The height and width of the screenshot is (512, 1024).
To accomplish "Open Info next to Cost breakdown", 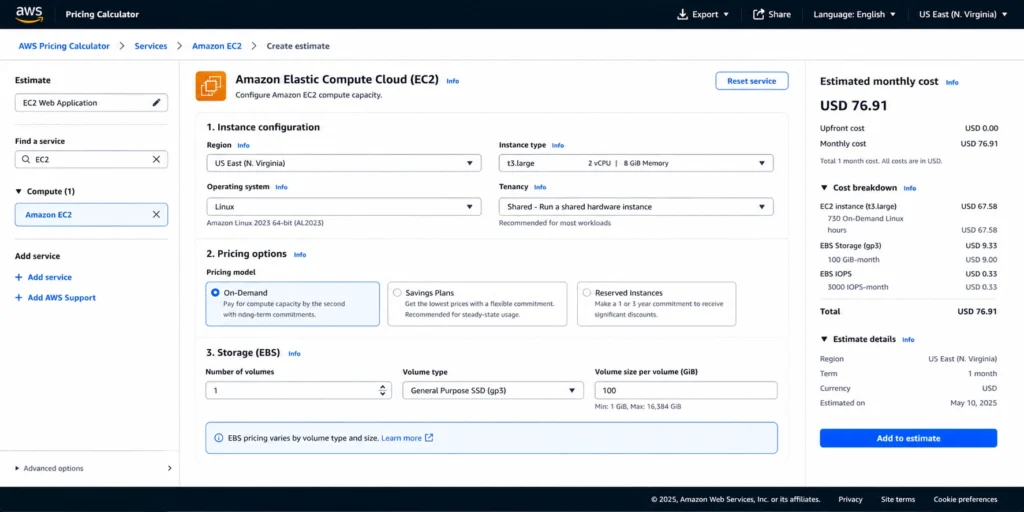I will coord(910,188).
